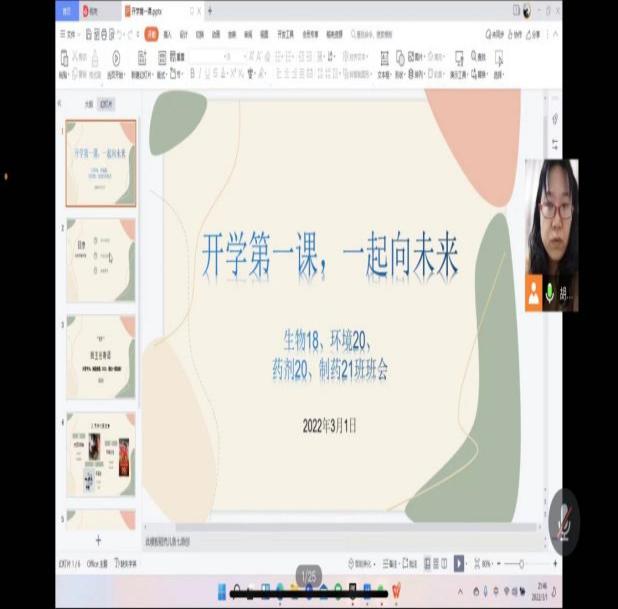The height and width of the screenshot is (609, 618).
Task: Click the paste icon in ribbon
Action: pyautogui.click(x=64, y=58)
